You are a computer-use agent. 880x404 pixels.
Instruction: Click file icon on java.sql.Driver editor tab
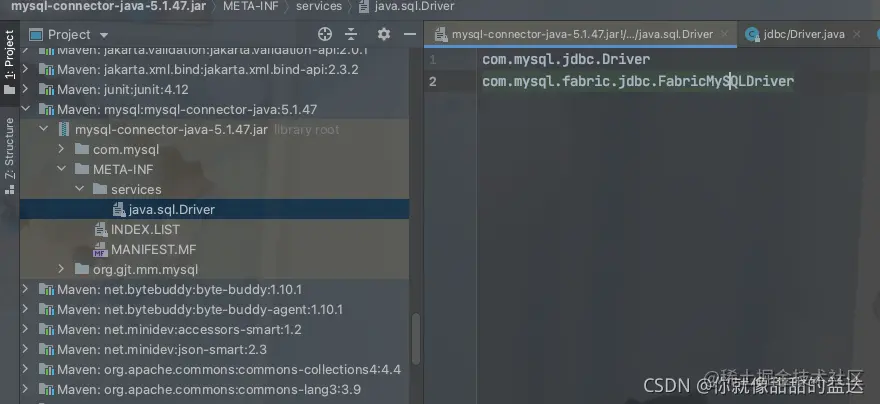tap(441, 34)
